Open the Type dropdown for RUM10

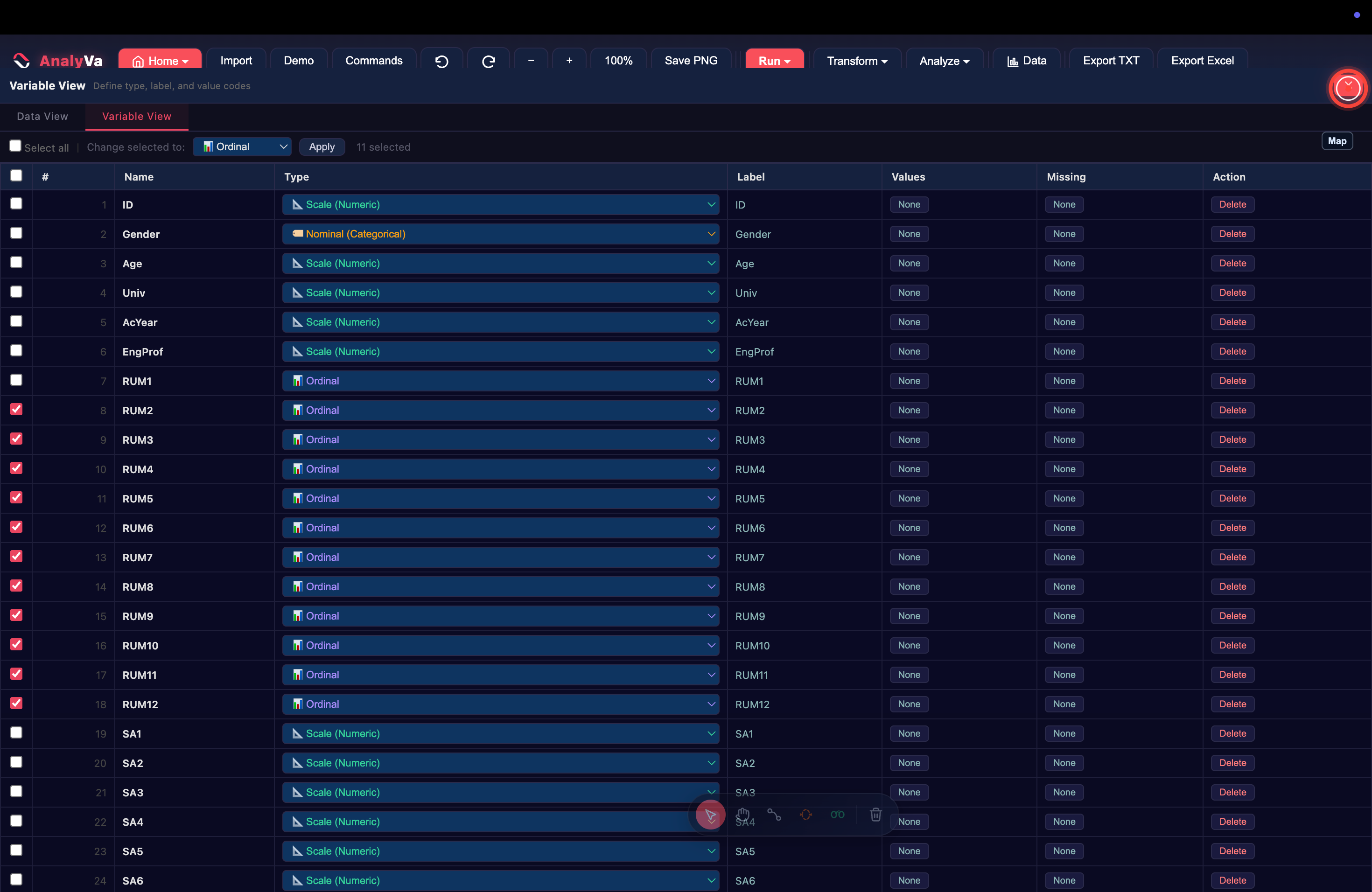tap(500, 645)
